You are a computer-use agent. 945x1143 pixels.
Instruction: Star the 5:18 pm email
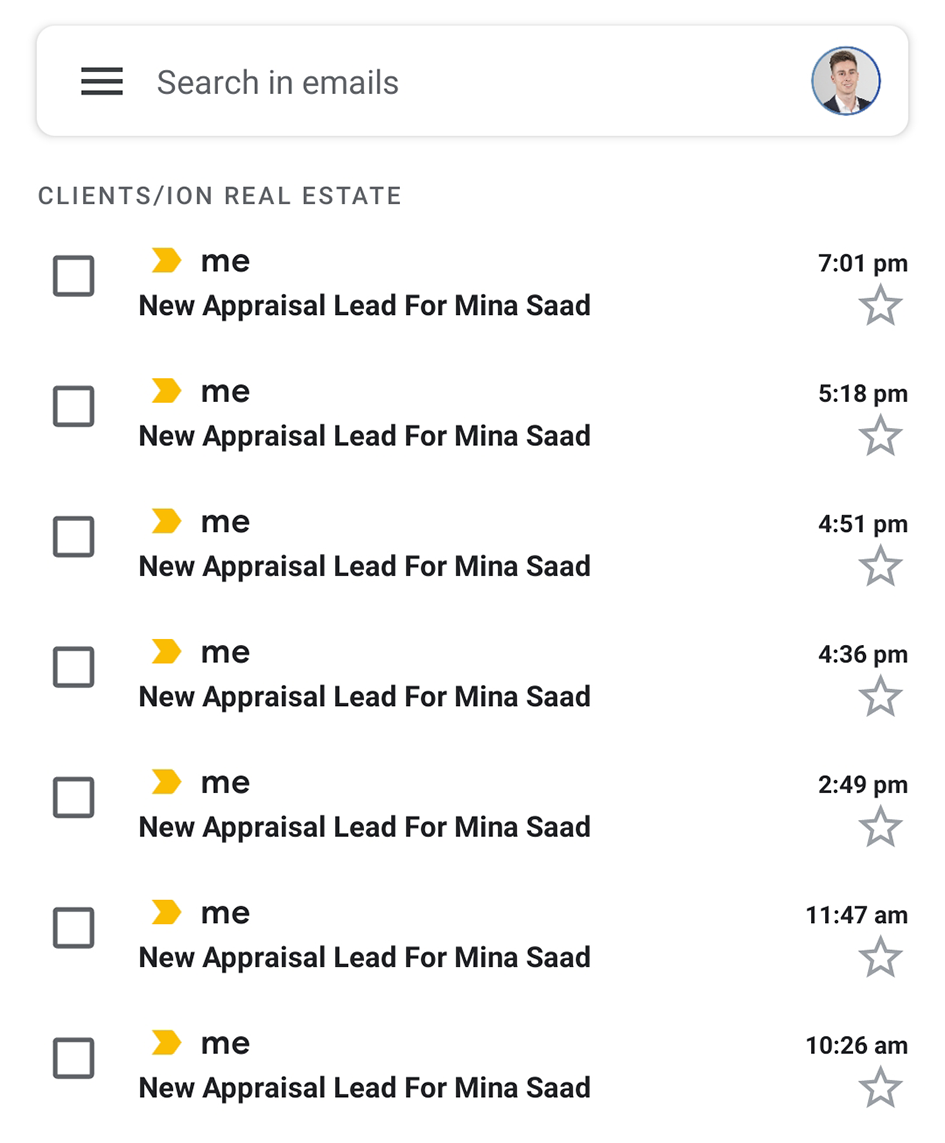[x=880, y=436]
